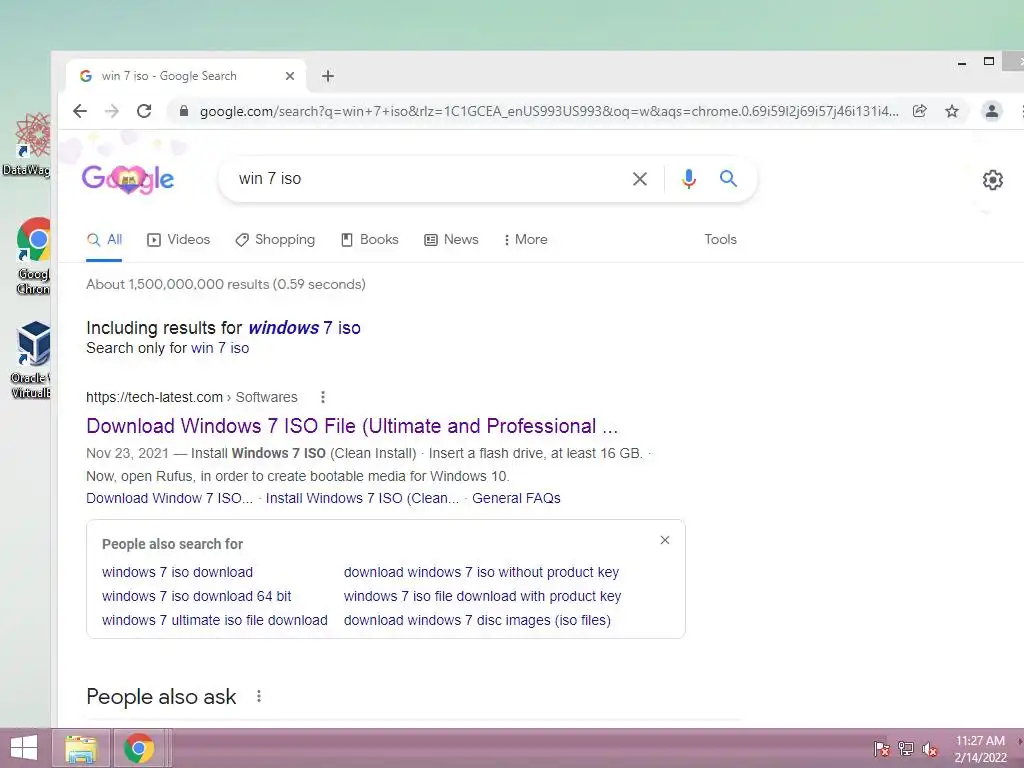Click 'download windows 7 disc images (iso files)'
Viewport: 1024px width, 768px height.
coord(477,620)
